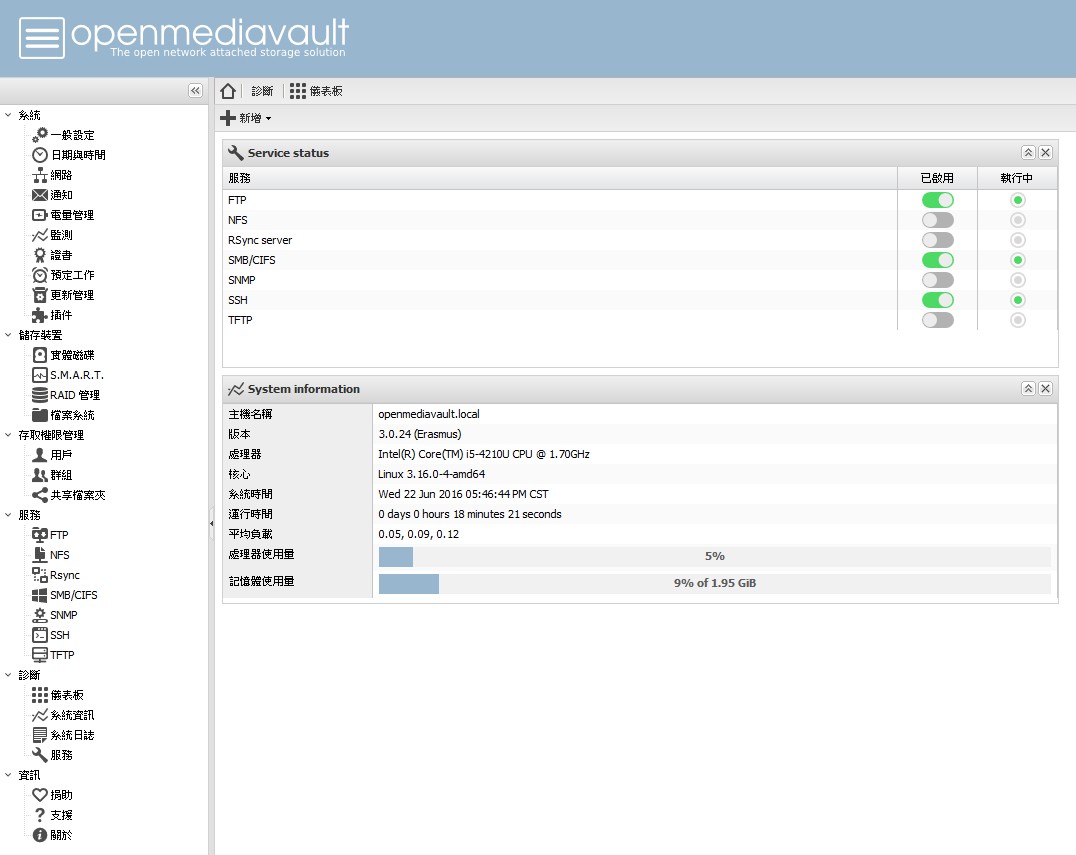Collapse the Service status panel
This screenshot has width=1076, height=855.
coord(1028,152)
